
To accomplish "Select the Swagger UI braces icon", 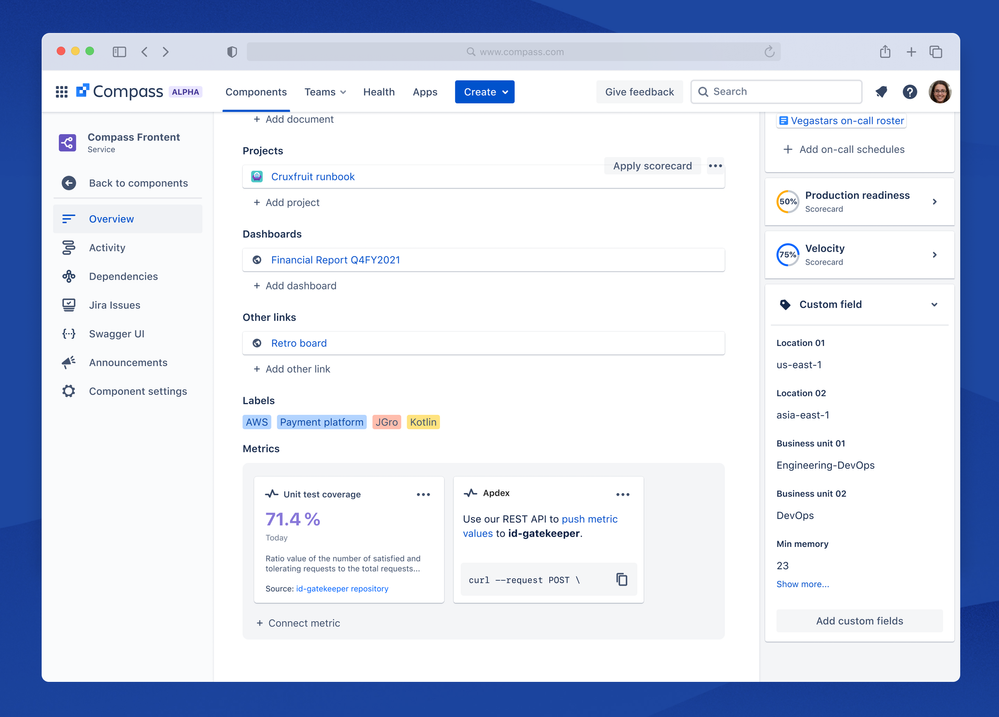I will pos(69,333).
